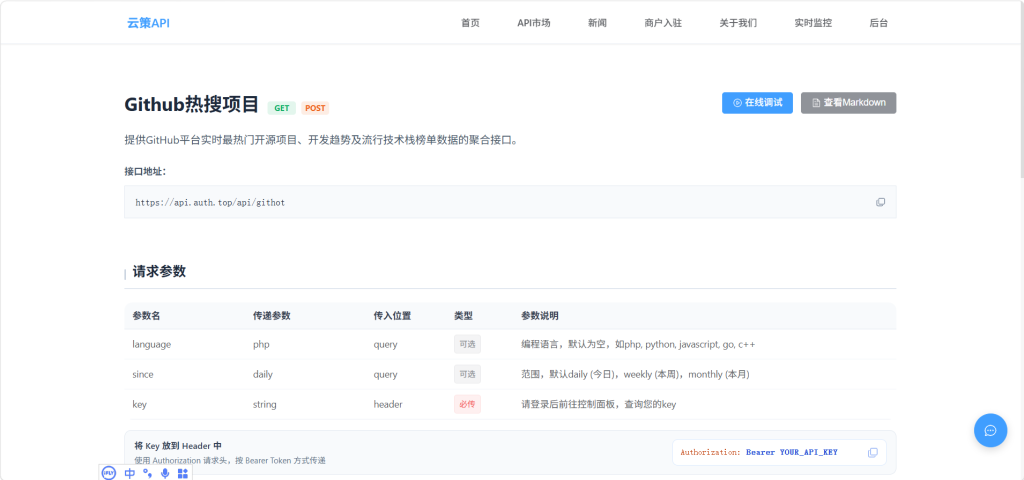Click the string value cell

pyautogui.click(x=264, y=404)
